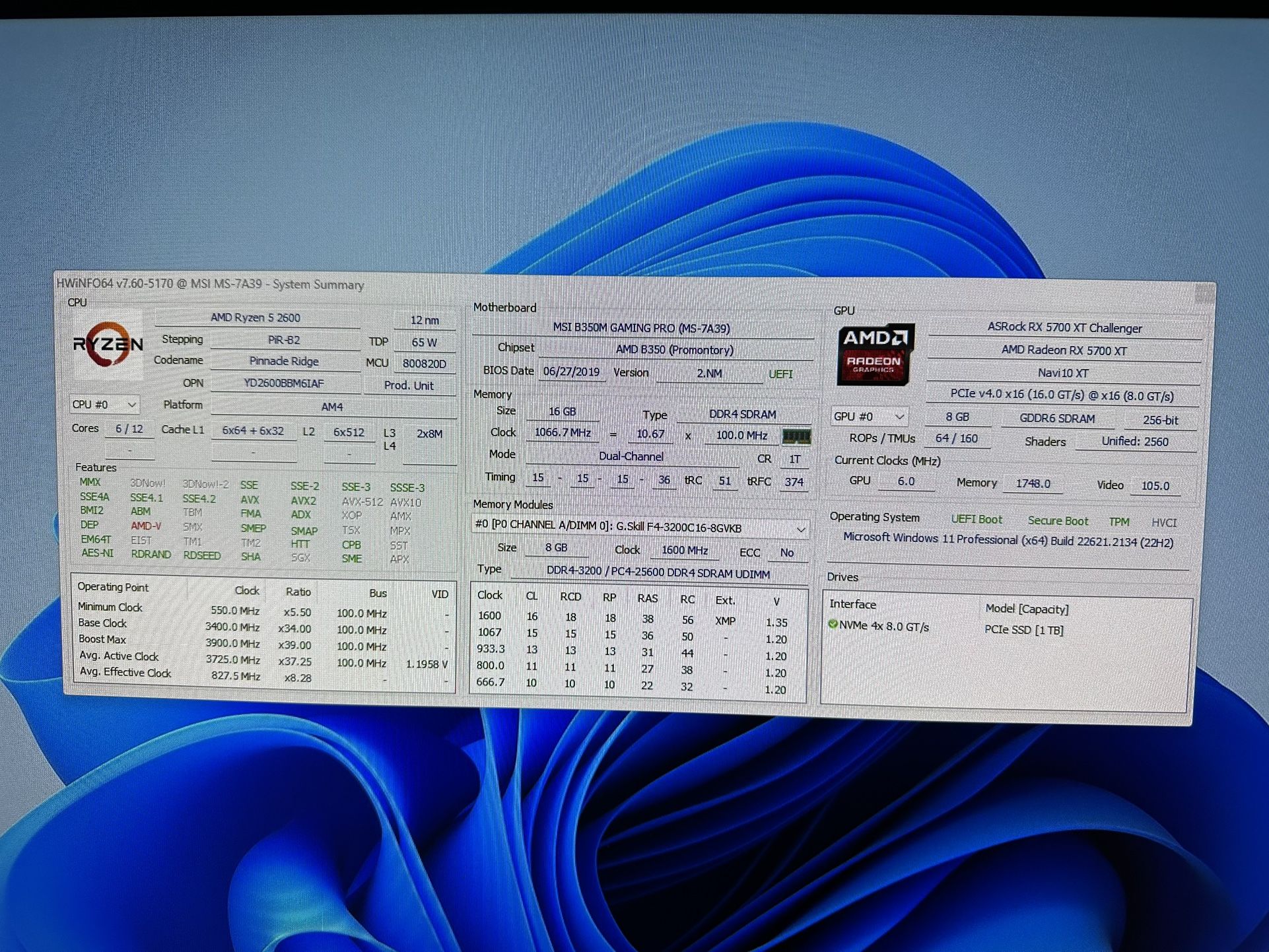This screenshot has width=1269, height=952.
Task: Close the HWiNFO64 System Summary window
Action: [1204, 293]
